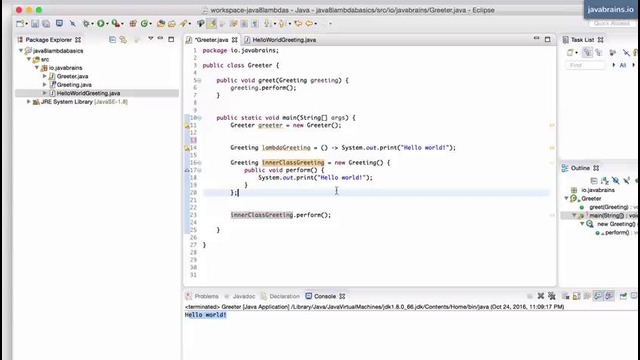The image size is (640, 360).
Task: Click the New Java Class icon
Action: pyautogui.click(x=144, y=24)
